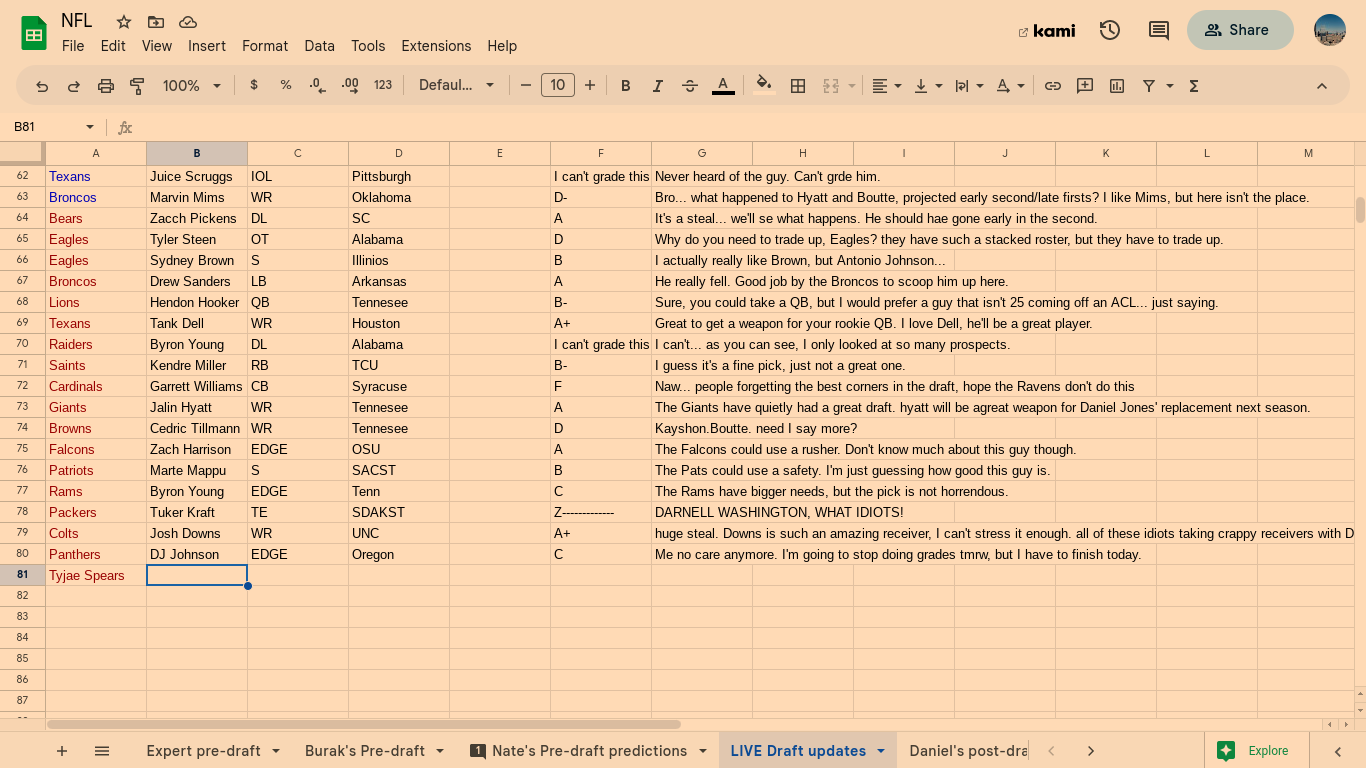Toggle the filter on the sheet
1366x768 pixels.
pos(1149,86)
